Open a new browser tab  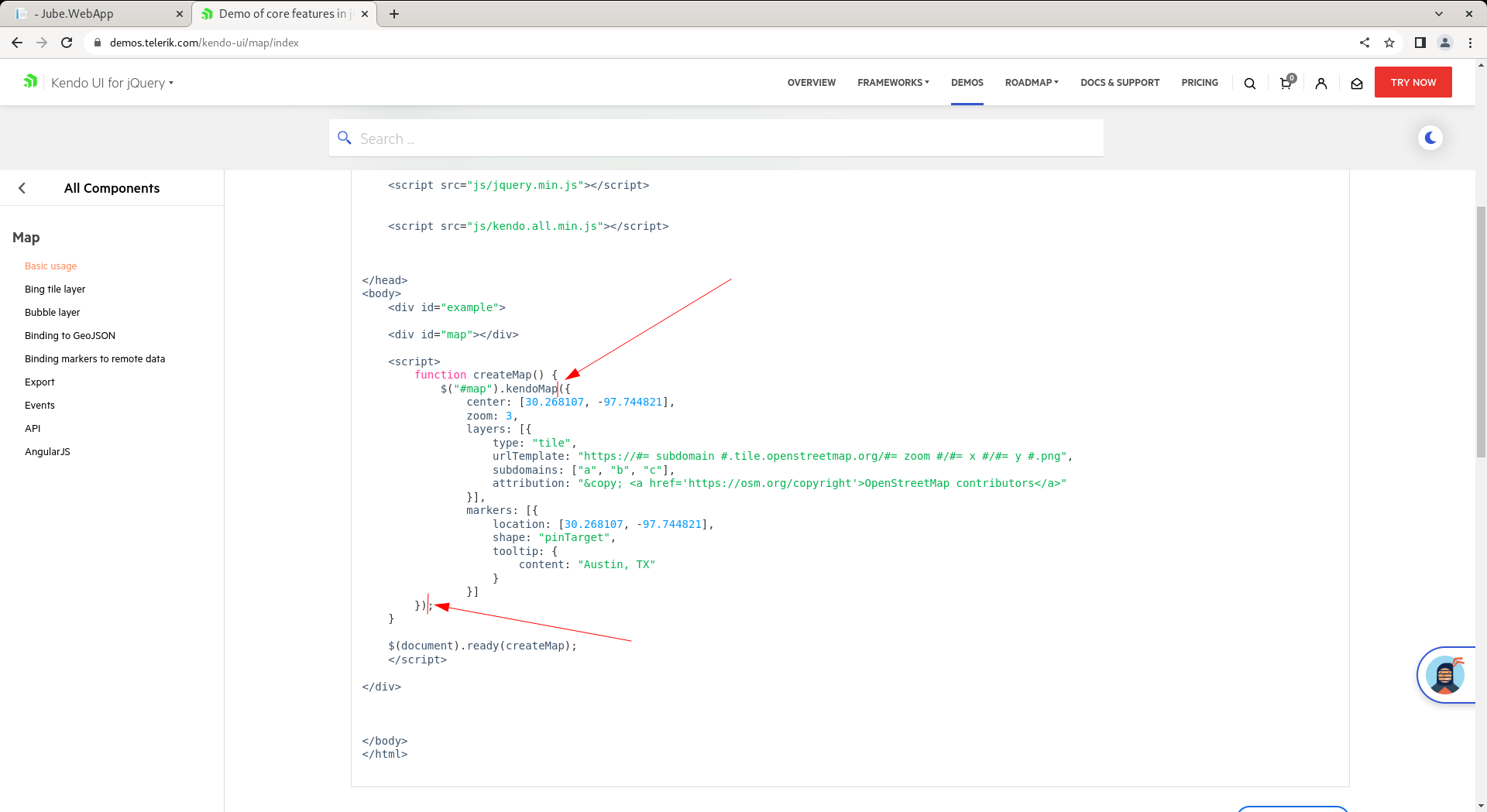coord(394,14)
